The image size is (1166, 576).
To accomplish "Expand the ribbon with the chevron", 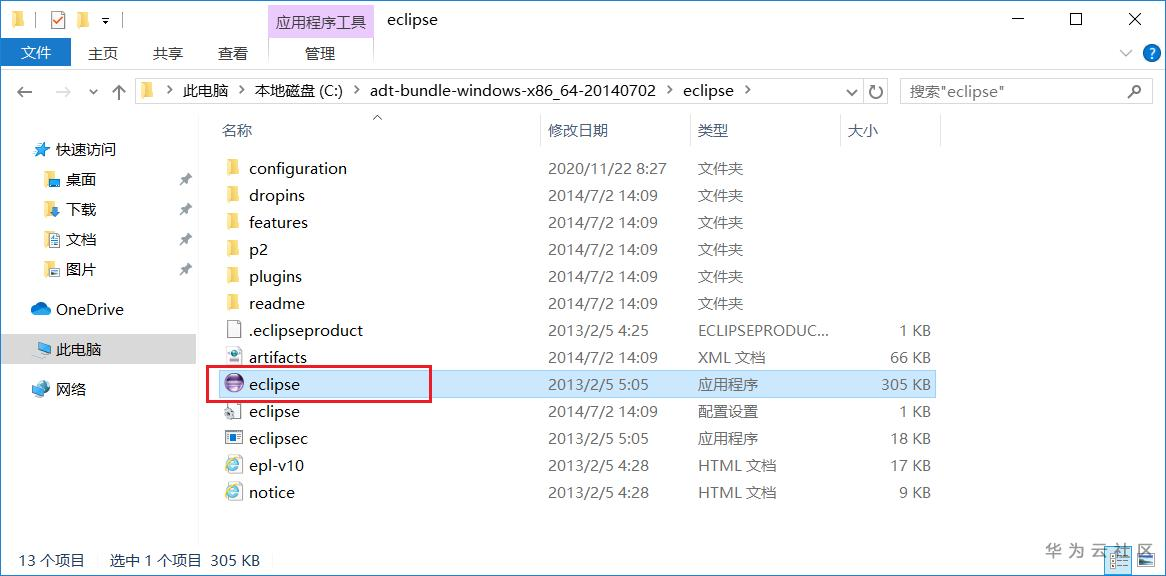I will pos(1125,53).
